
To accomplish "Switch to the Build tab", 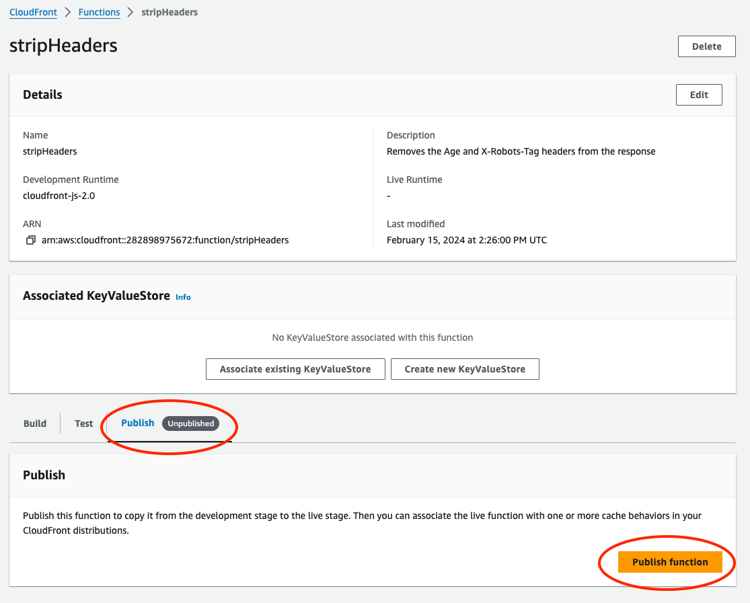I will (35, 424).
